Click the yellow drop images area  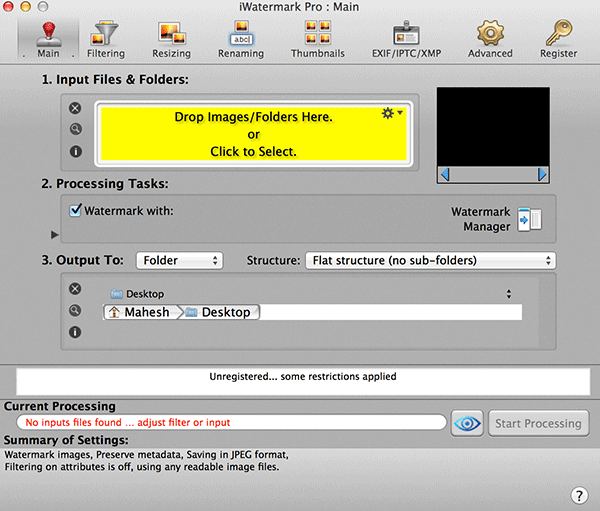[x=253, y=134]
